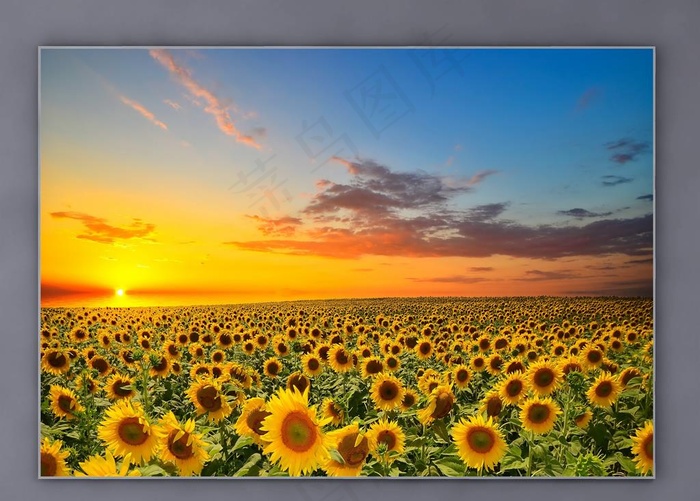Viewport: 700px width, 501px height.
Task: Click the small dark clouds at far right
Action: pos(625,151)
